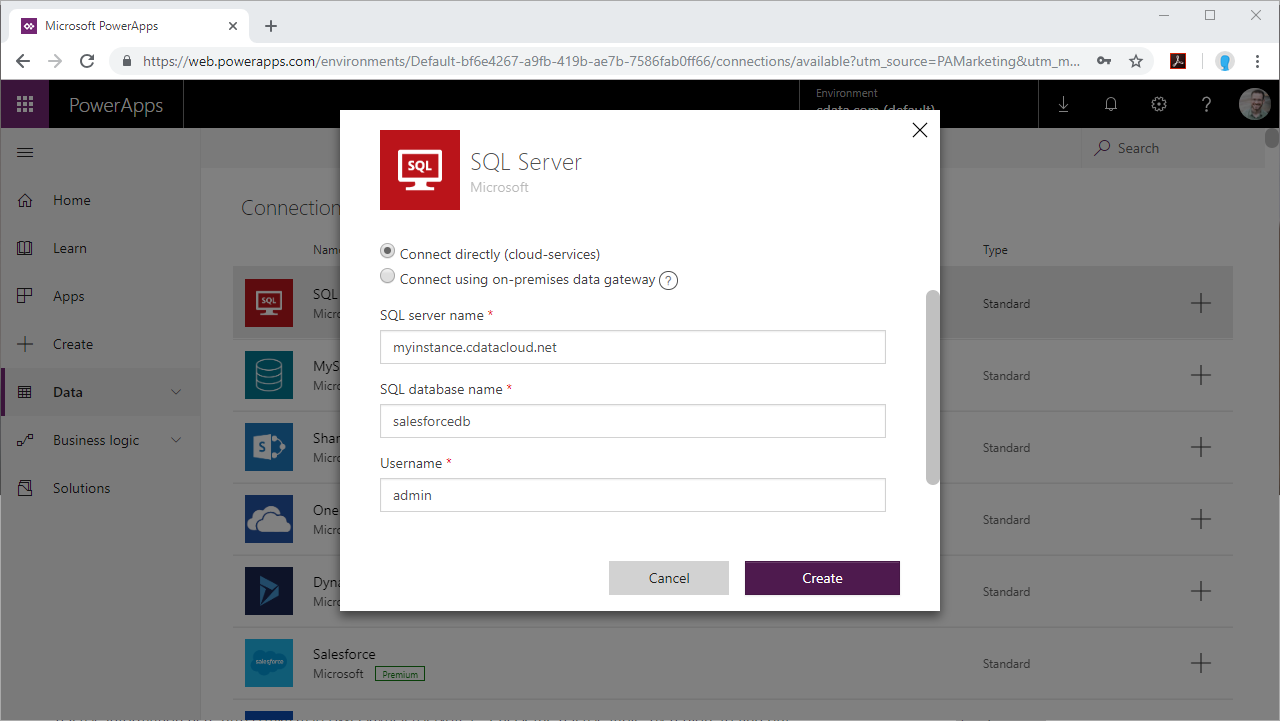Open the Chrome three-dot menu
Screen dimensions: 1280x721
(1257, 61)
